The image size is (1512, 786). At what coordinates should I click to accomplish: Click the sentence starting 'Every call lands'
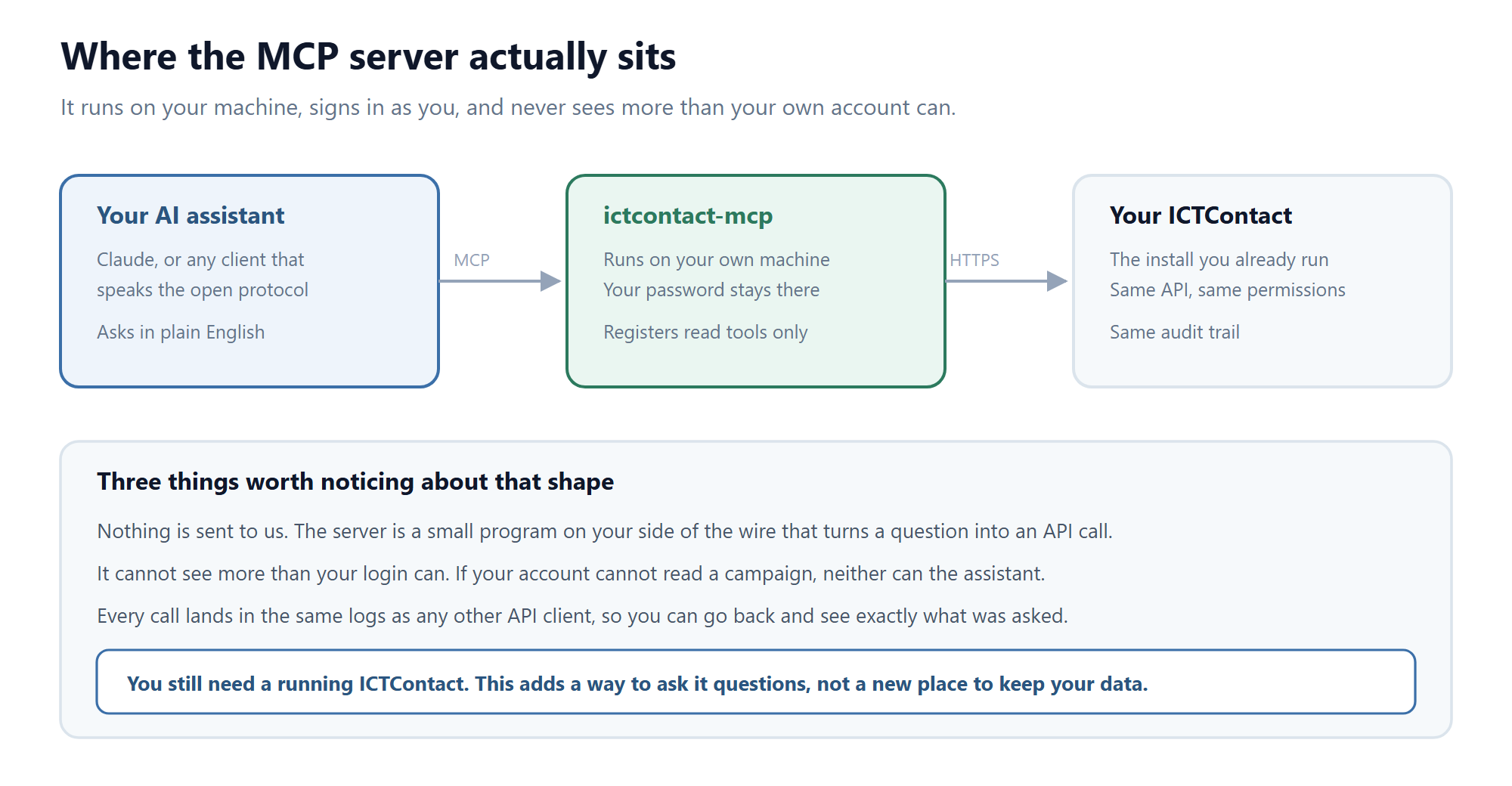point(582,616)
